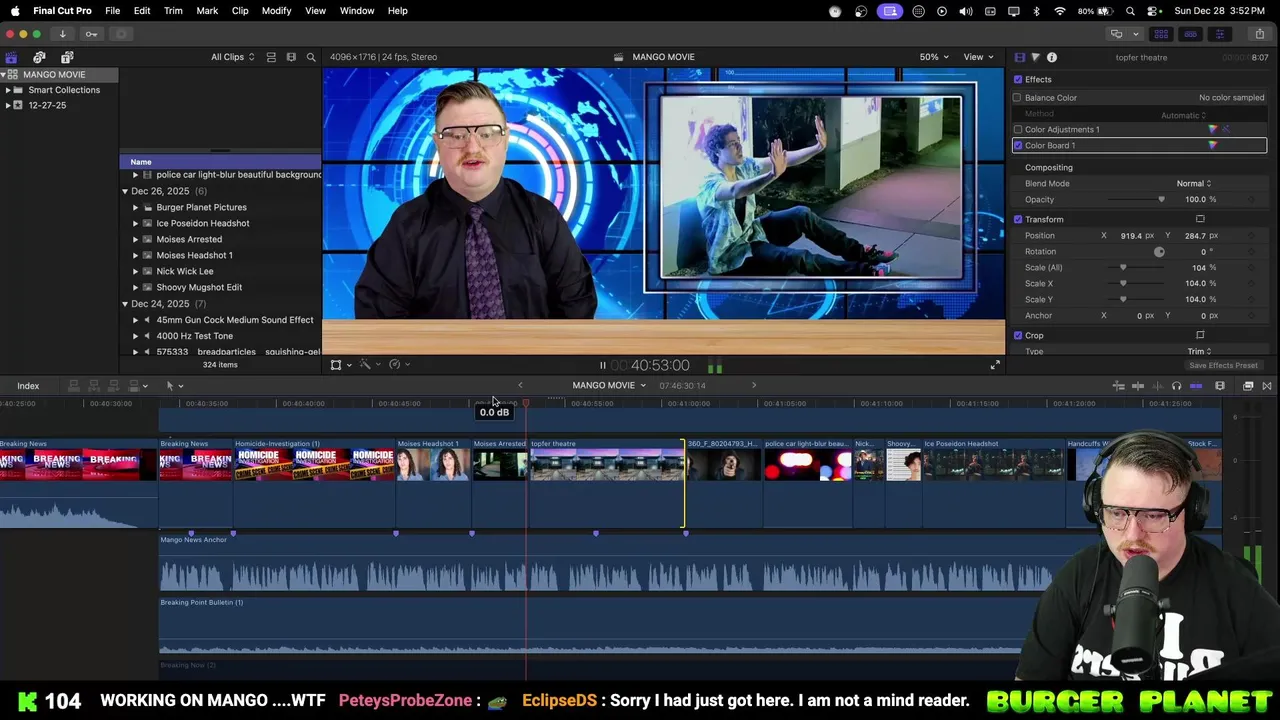Expand the 12-27-25 event
Viewport: 1280px width, 720px height.
tap(8, 106)
